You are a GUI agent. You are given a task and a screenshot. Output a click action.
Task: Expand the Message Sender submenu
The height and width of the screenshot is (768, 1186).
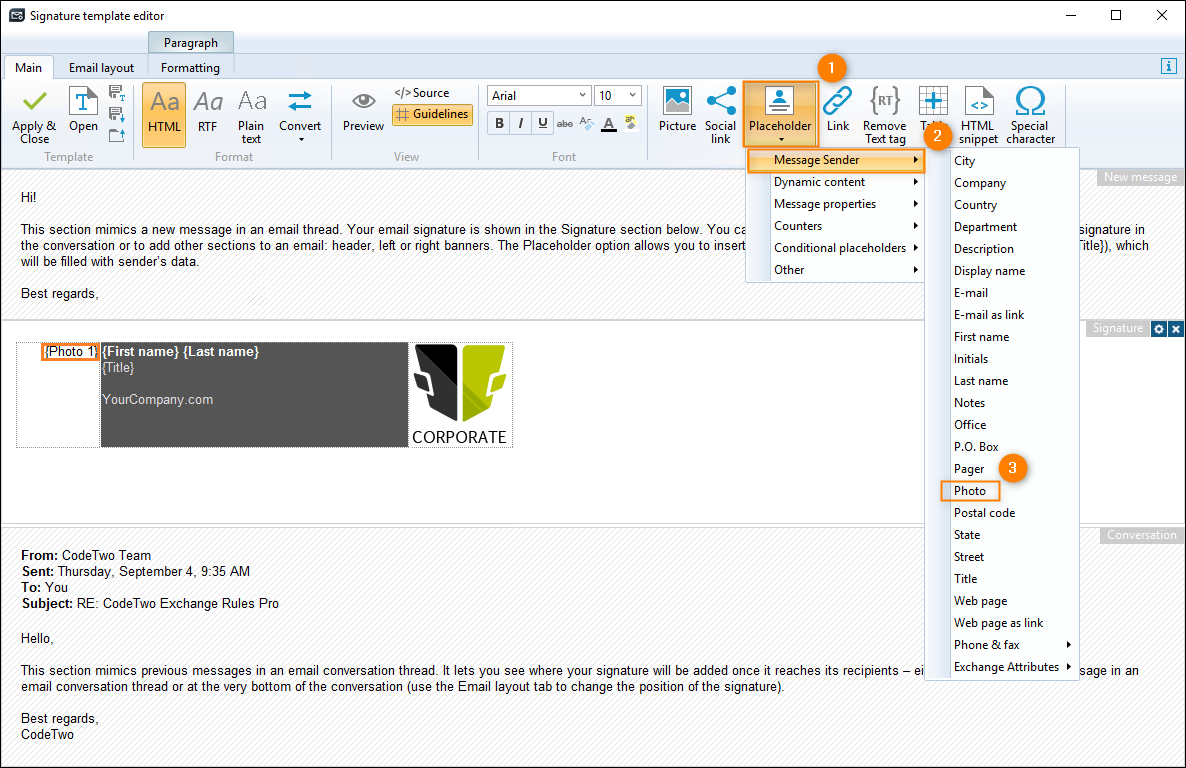coord(836,160)
